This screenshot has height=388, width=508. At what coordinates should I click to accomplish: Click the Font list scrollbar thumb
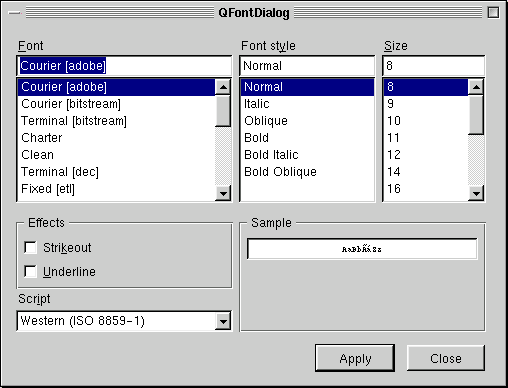(223, 111)
